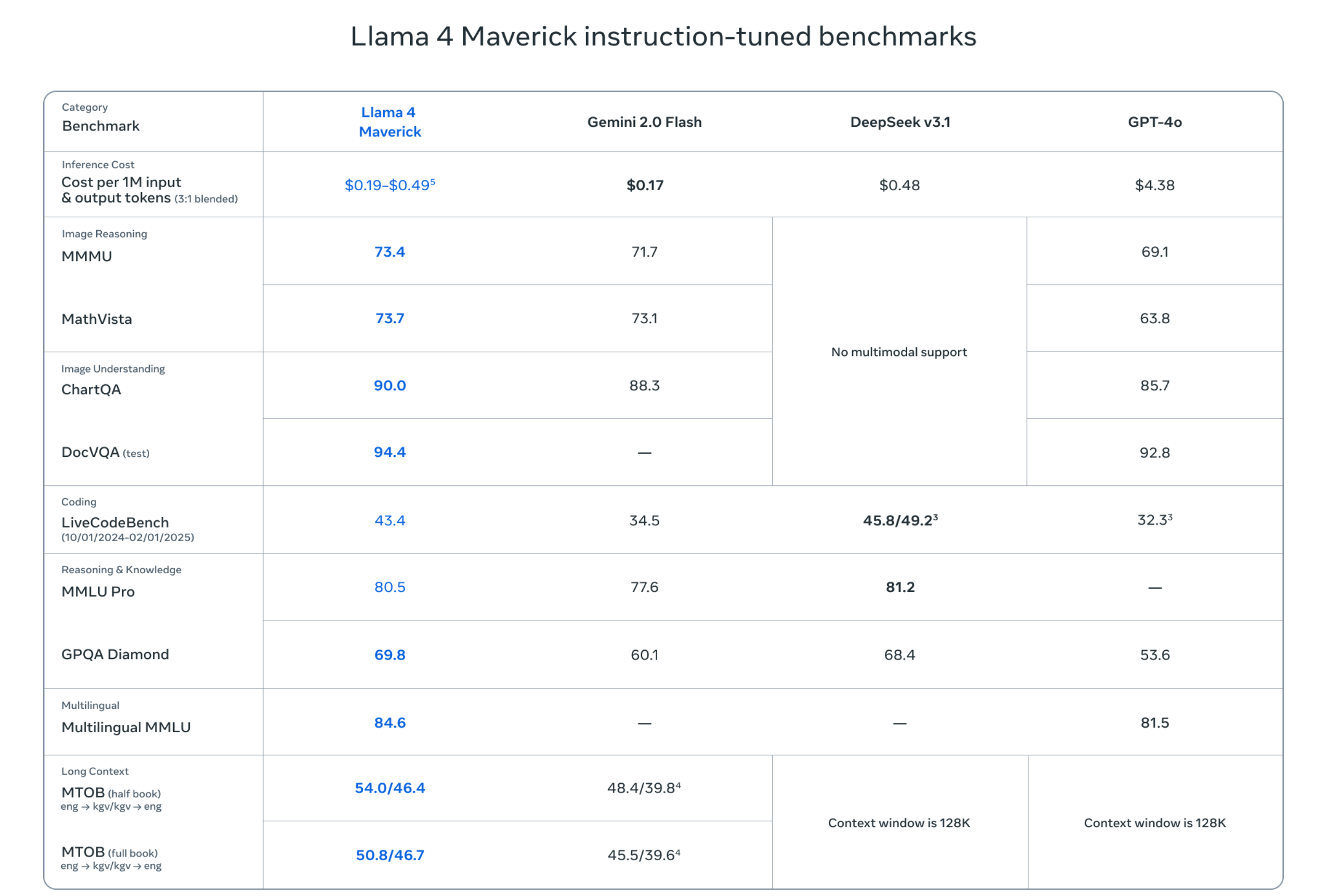1329x896 pixels.
Task: Click the 'GPT-4o' column header
Action: pyautogui.click(x=1155, y=122)
